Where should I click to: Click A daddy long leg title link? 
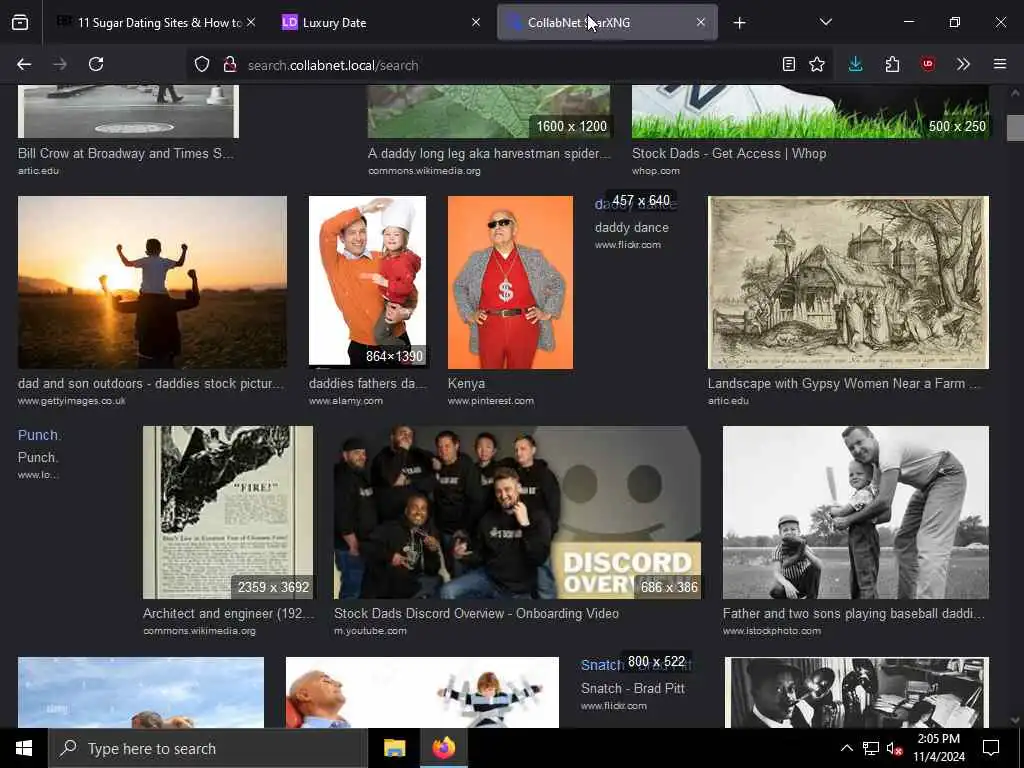(x=489, y=153)
